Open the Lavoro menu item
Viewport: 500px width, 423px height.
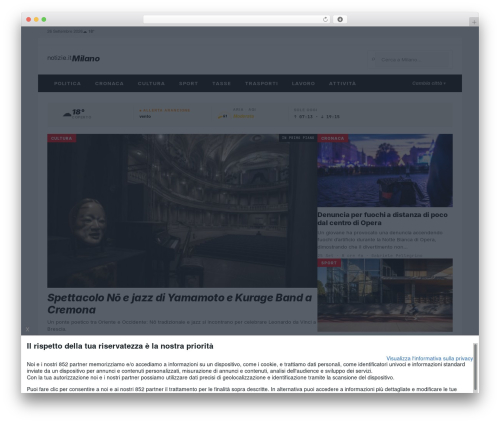[303, 83]
